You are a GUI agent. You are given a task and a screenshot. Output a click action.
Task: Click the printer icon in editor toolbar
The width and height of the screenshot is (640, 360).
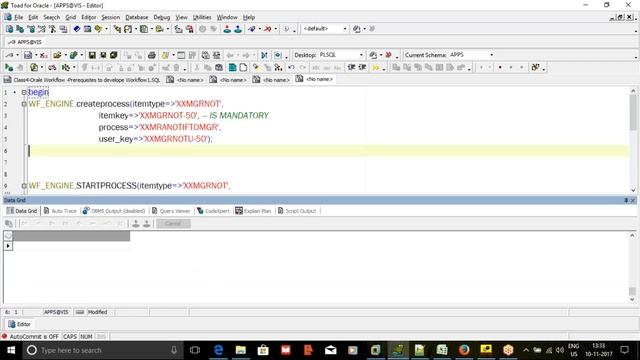[151, 55]
